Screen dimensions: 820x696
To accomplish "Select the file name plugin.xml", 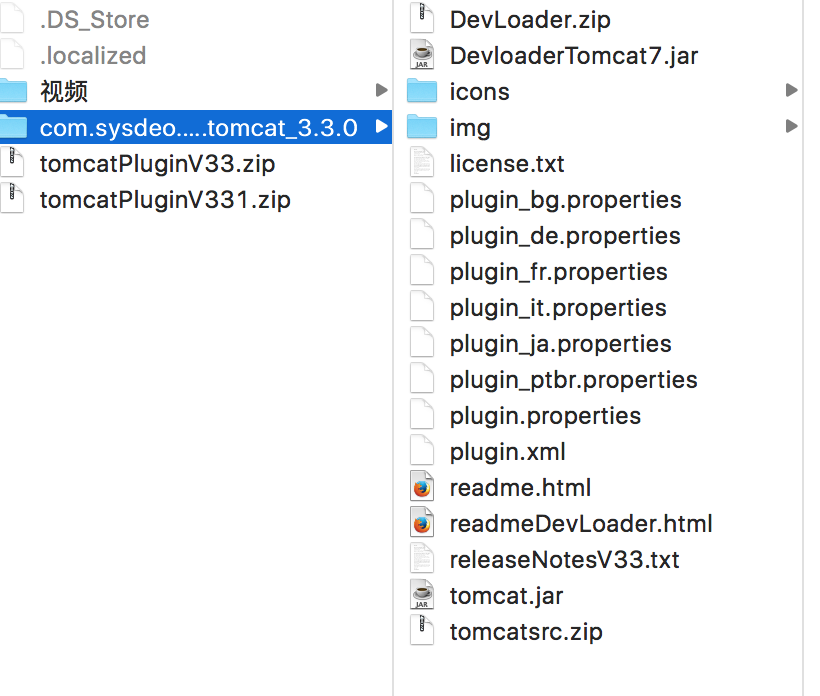I will 508,453.
